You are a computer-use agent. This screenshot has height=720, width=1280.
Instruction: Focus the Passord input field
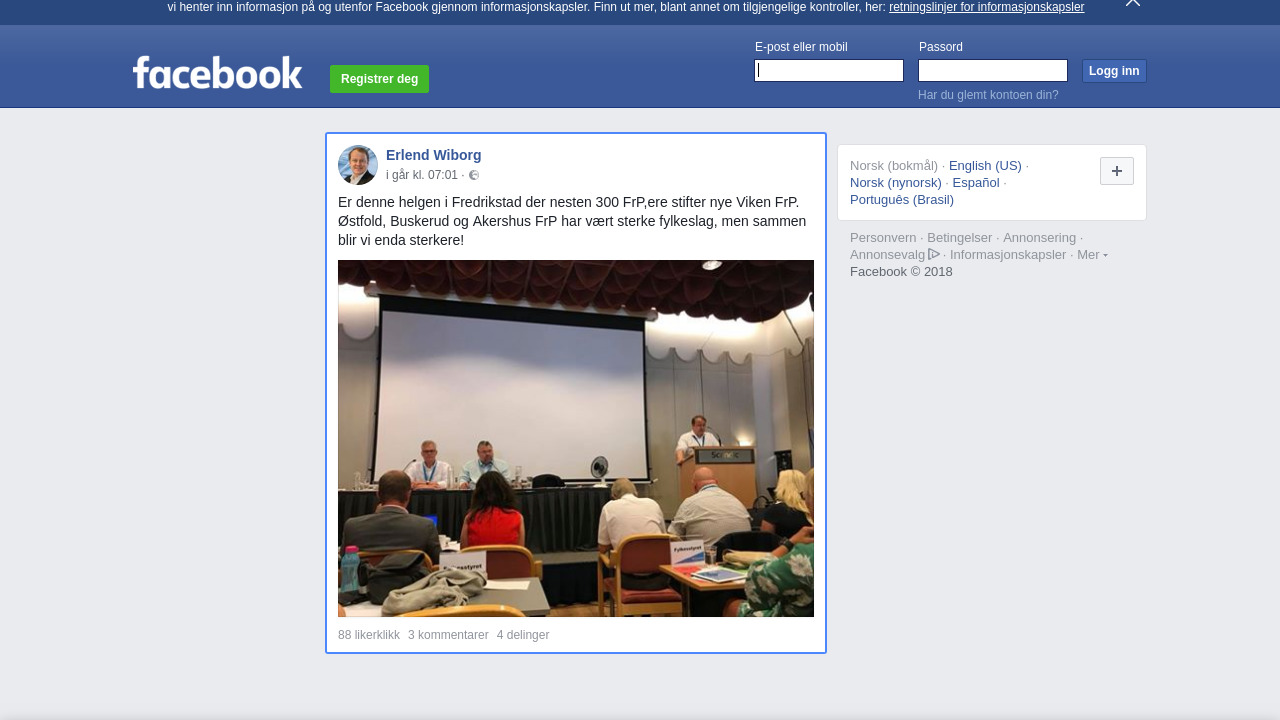point(992,71)
